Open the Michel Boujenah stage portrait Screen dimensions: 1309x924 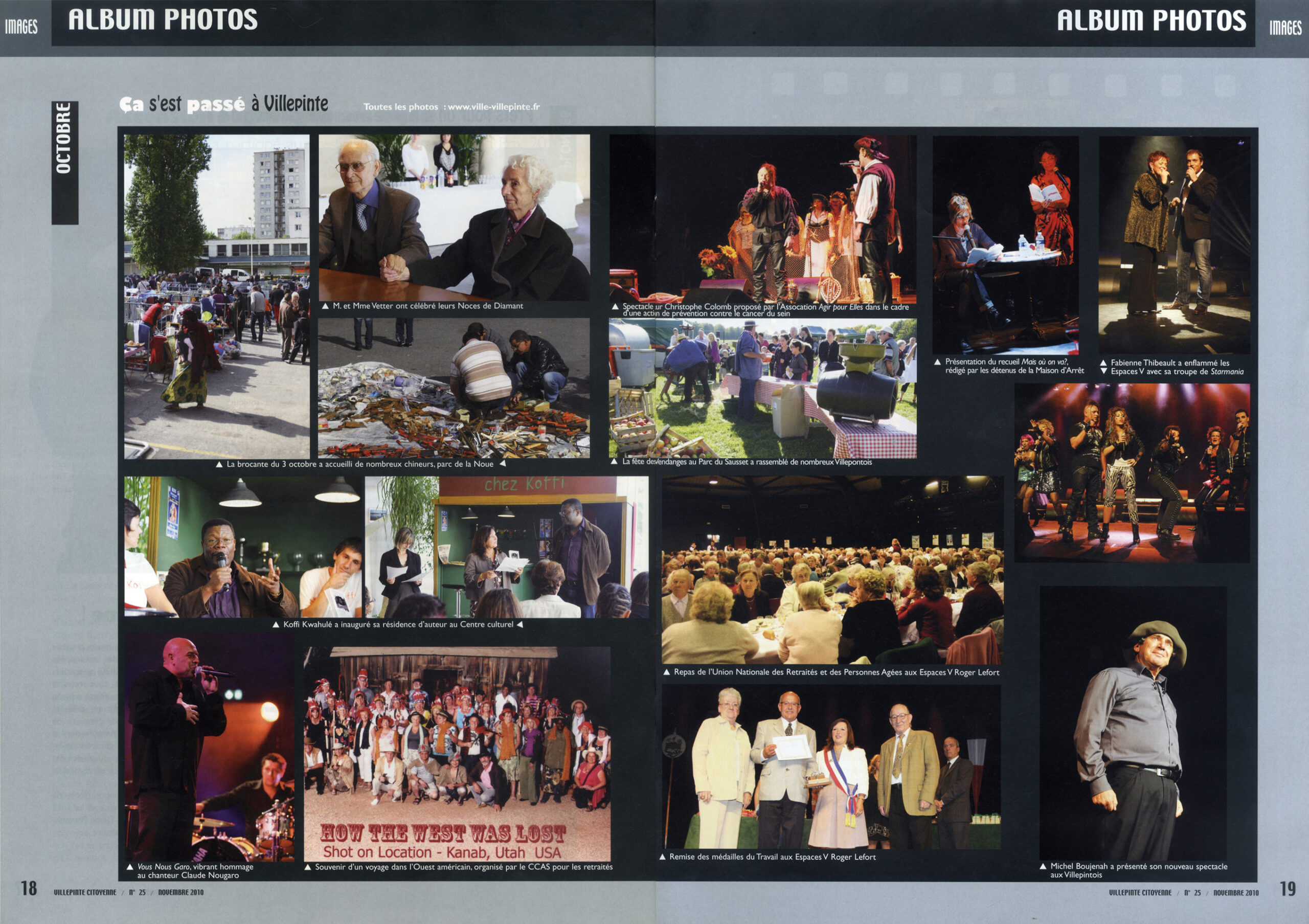1134,724
